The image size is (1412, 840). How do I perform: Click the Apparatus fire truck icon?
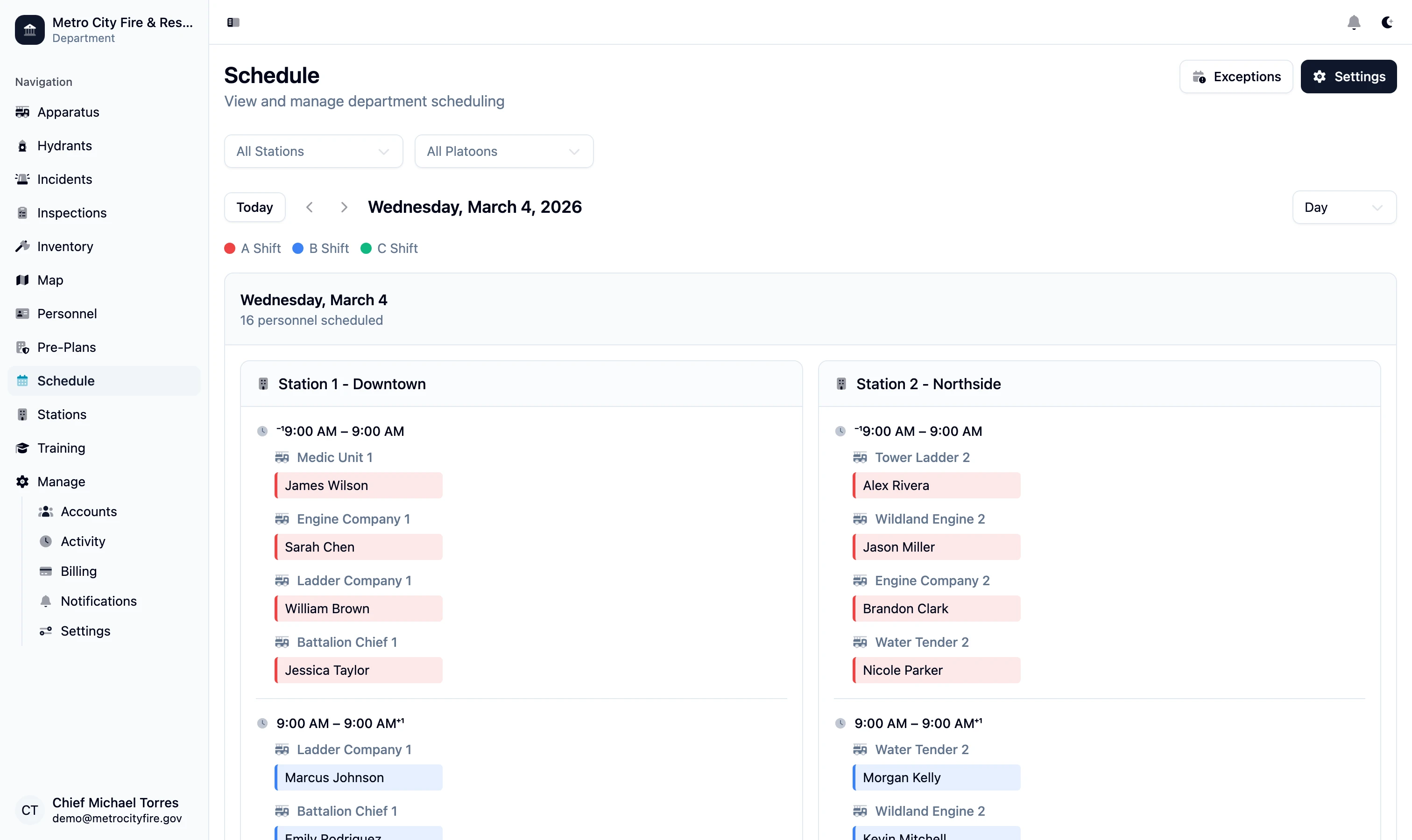(22, 112)
